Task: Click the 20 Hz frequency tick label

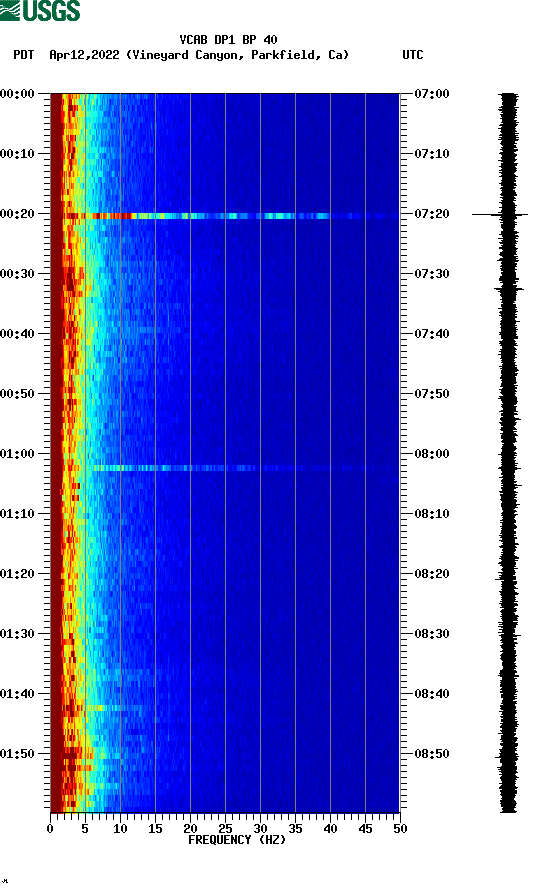Action: pos(190,829)
